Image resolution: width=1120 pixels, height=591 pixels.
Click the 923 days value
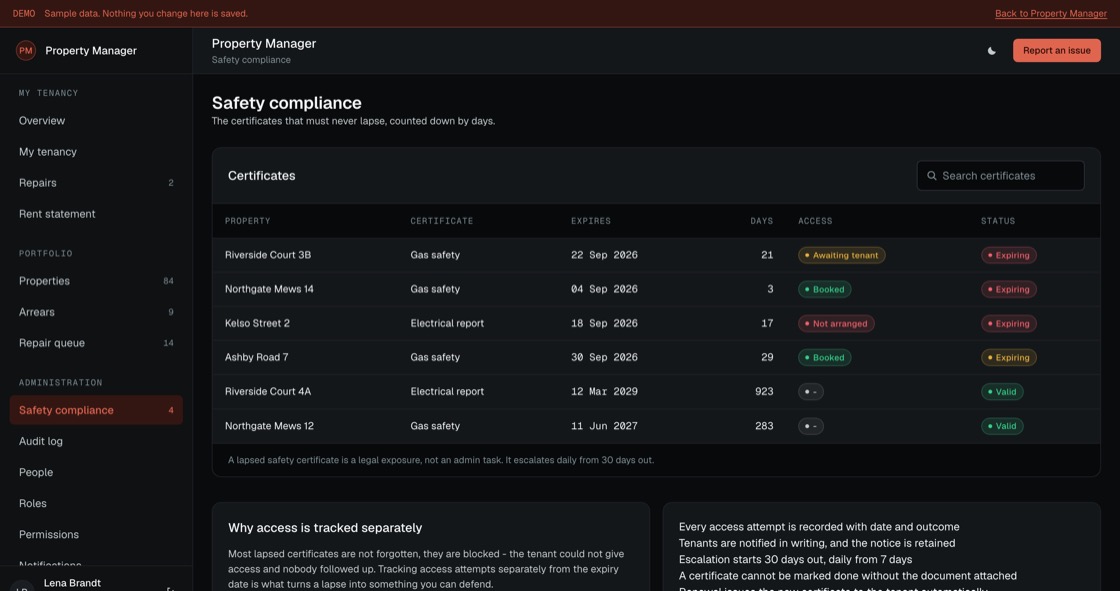point(764,392)
